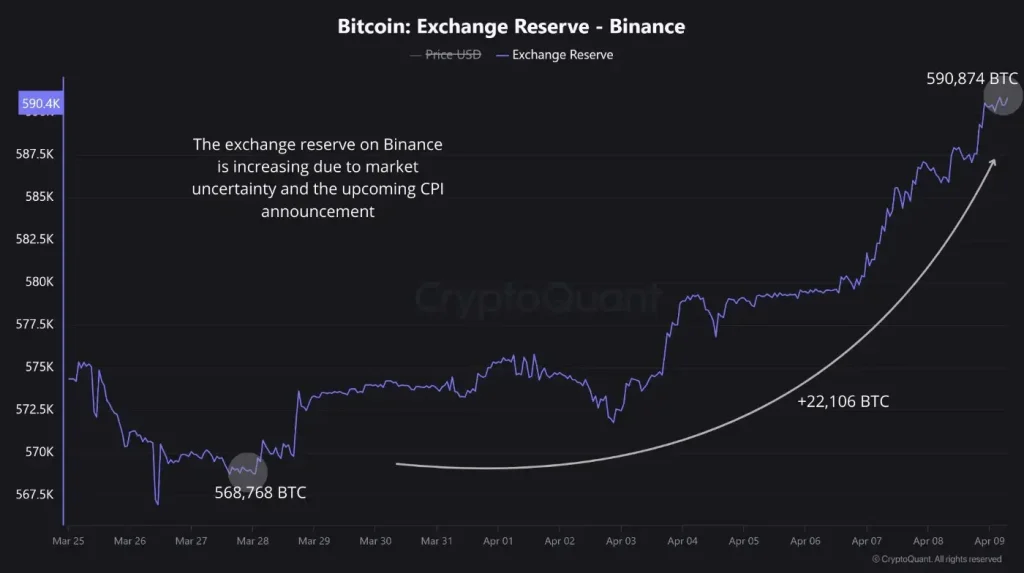This screenshot has width=1024, height=573.
Task: Select the Apr 05 x-axis tick label
Action: [743, 541]
